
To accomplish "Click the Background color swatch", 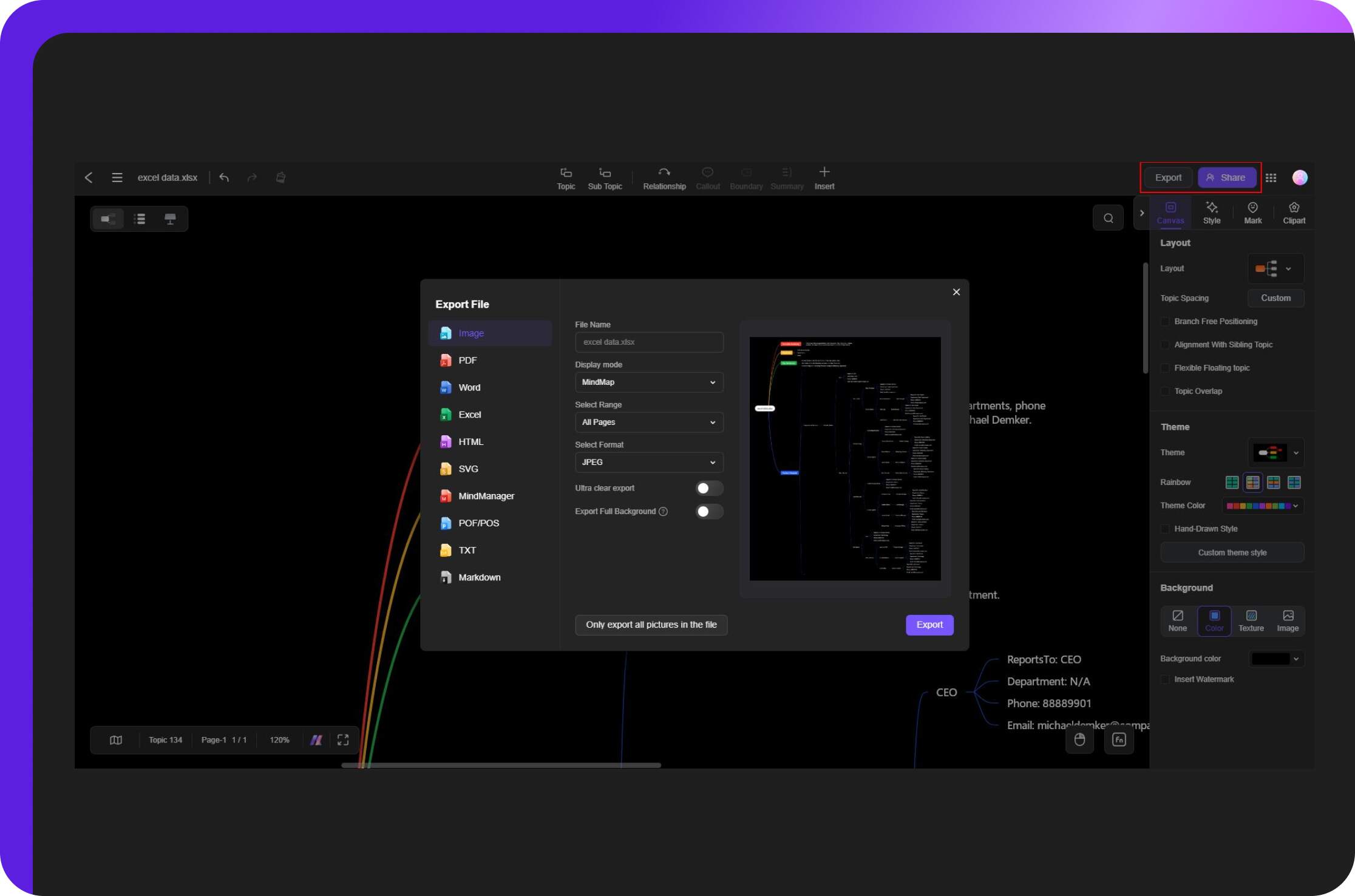I will 1270,658.
